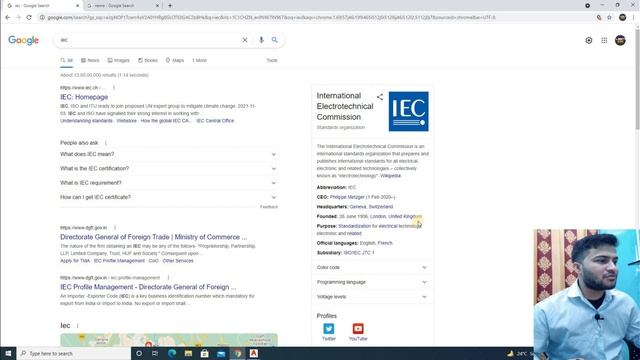Open the Google account avatar on the page
This screenshot has width=640, height=360.
620,40
